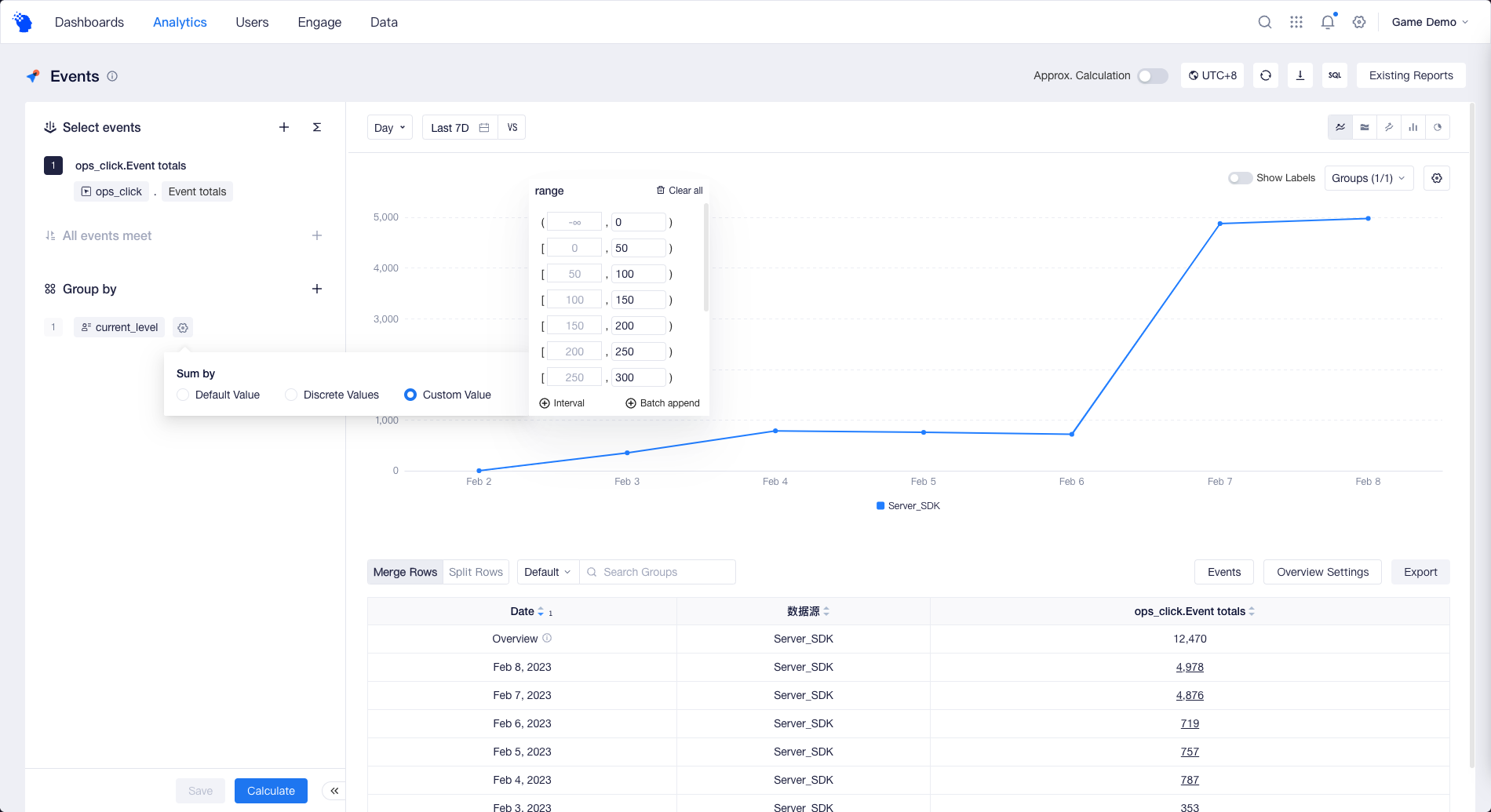Switch table to Split Rows
The image size is (1491, 812).
(x=476, y=572)
